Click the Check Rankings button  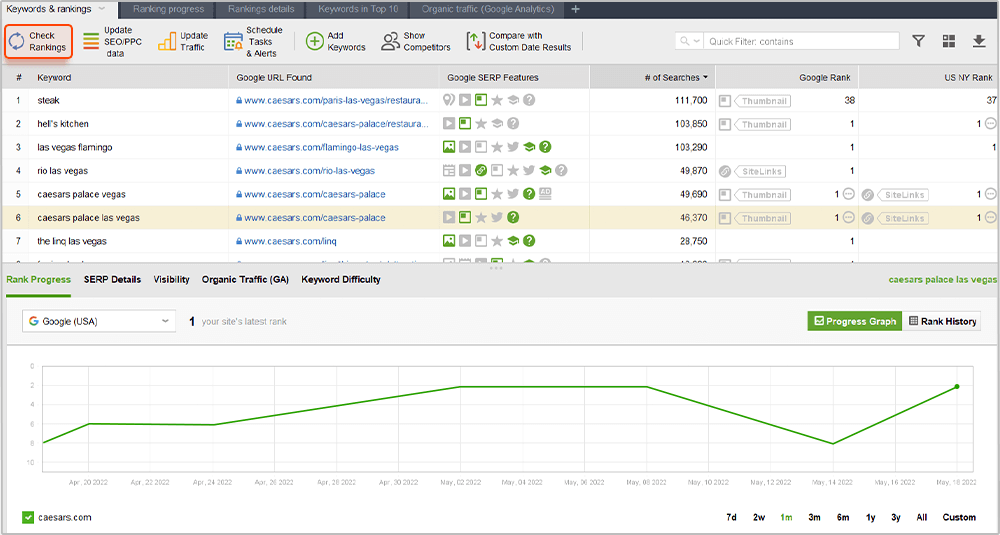point(38,41)
